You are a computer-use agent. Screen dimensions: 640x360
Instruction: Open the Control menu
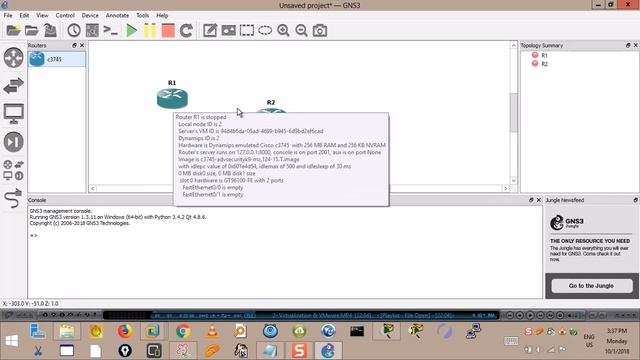[65, 15]
